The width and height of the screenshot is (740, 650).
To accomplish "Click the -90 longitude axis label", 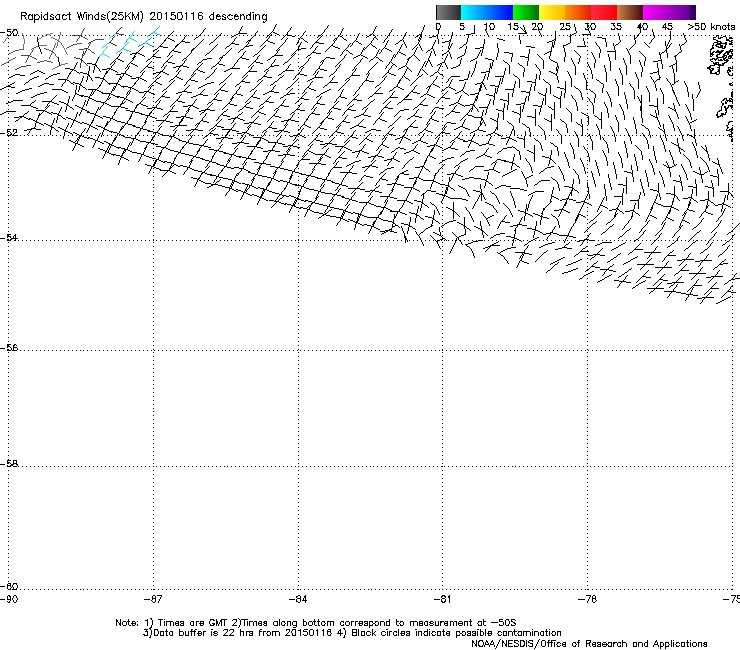I will pos(9,599).
